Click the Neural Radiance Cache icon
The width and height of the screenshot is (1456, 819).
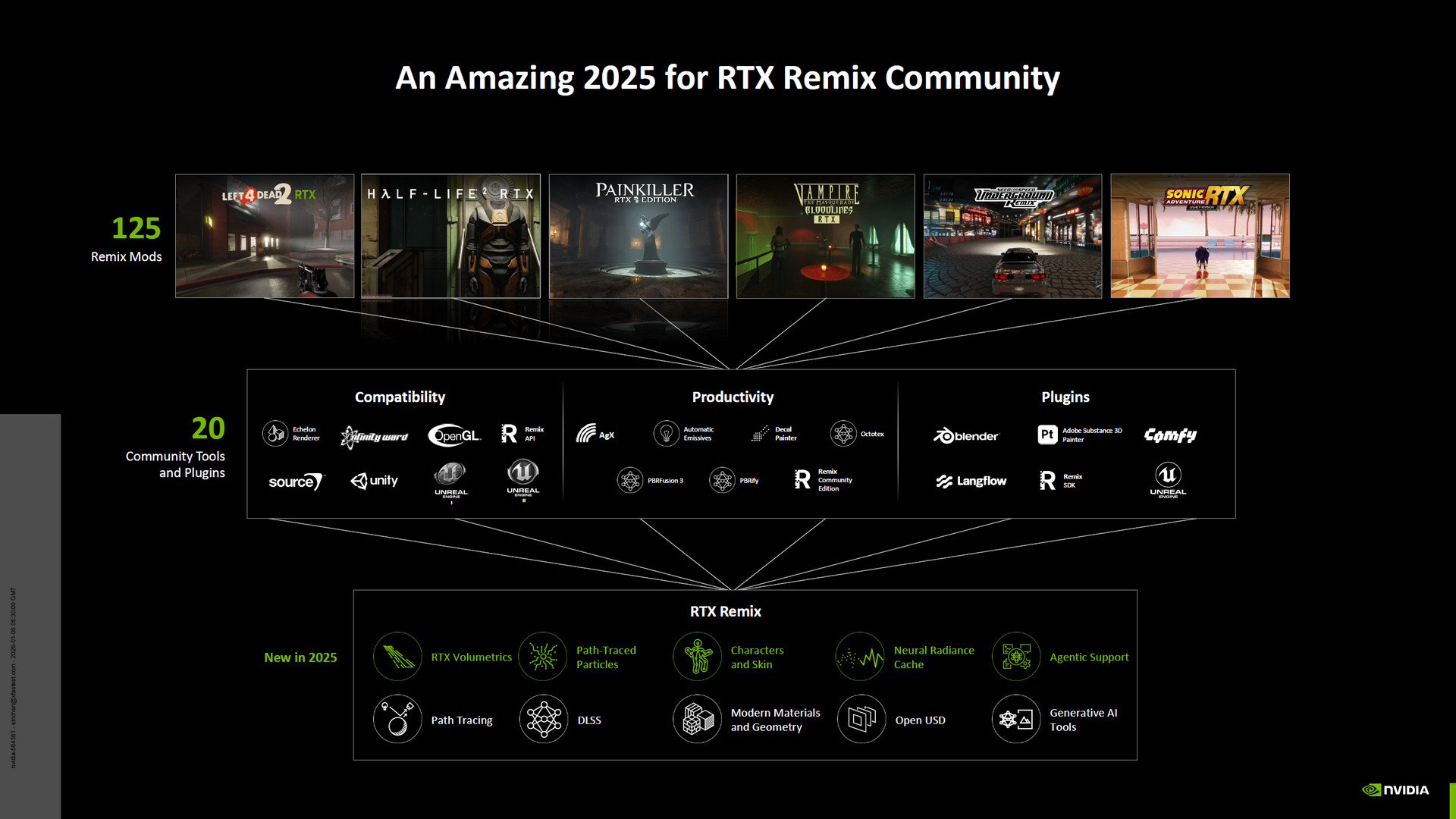click(860, 657)
